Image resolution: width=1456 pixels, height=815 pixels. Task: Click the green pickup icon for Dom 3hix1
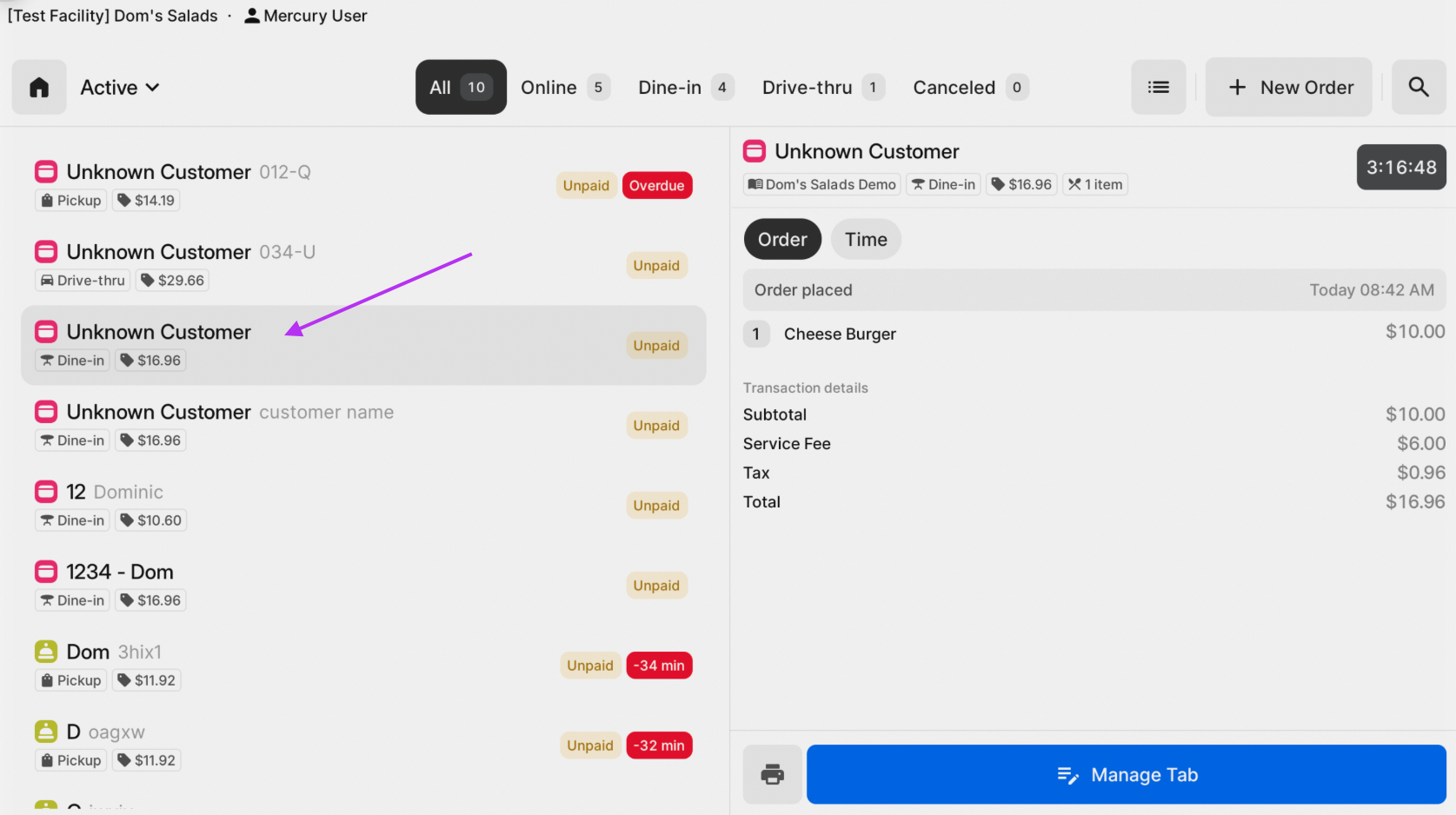[46, 652]
